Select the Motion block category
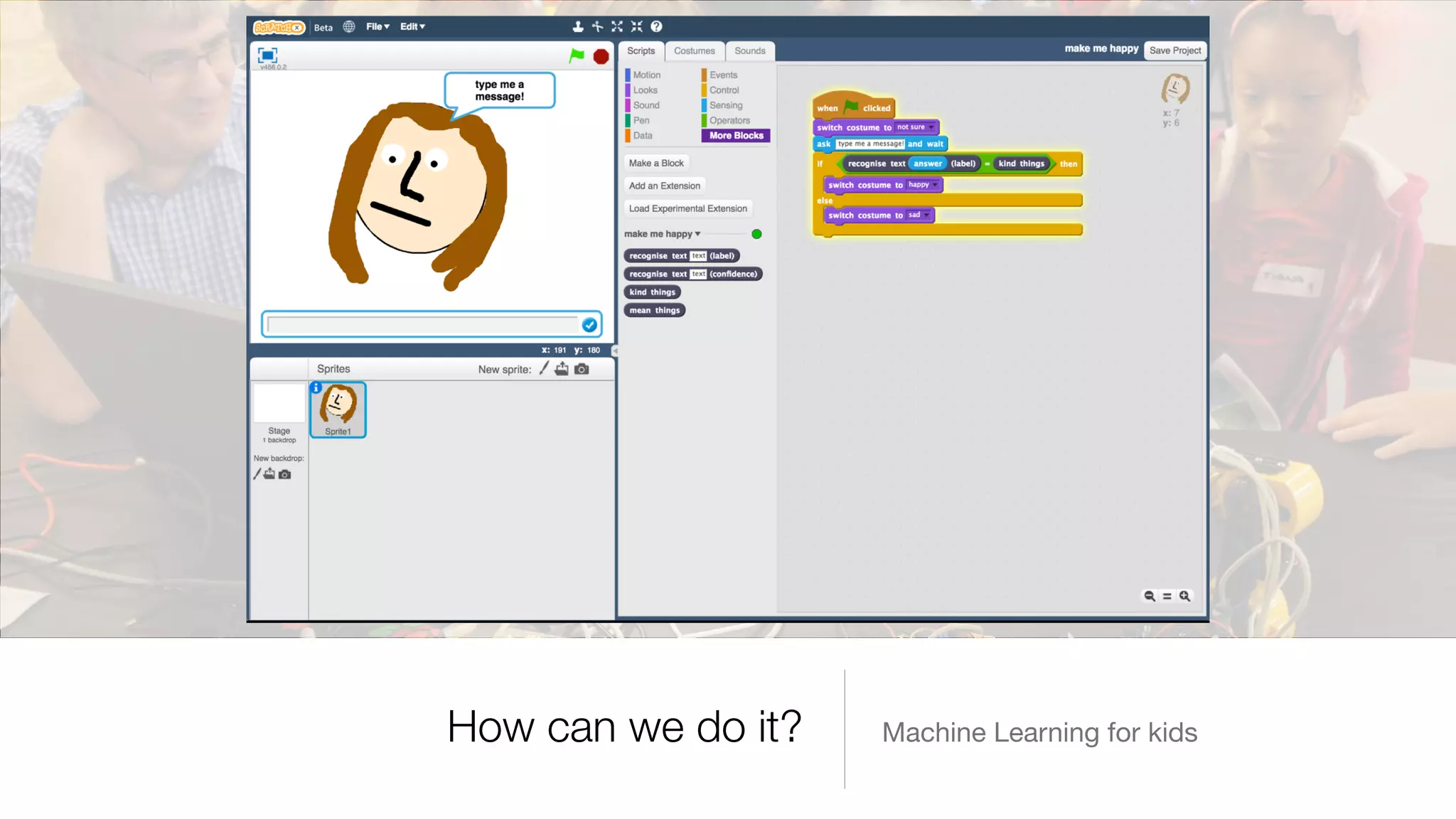 (x=646, y=75)
